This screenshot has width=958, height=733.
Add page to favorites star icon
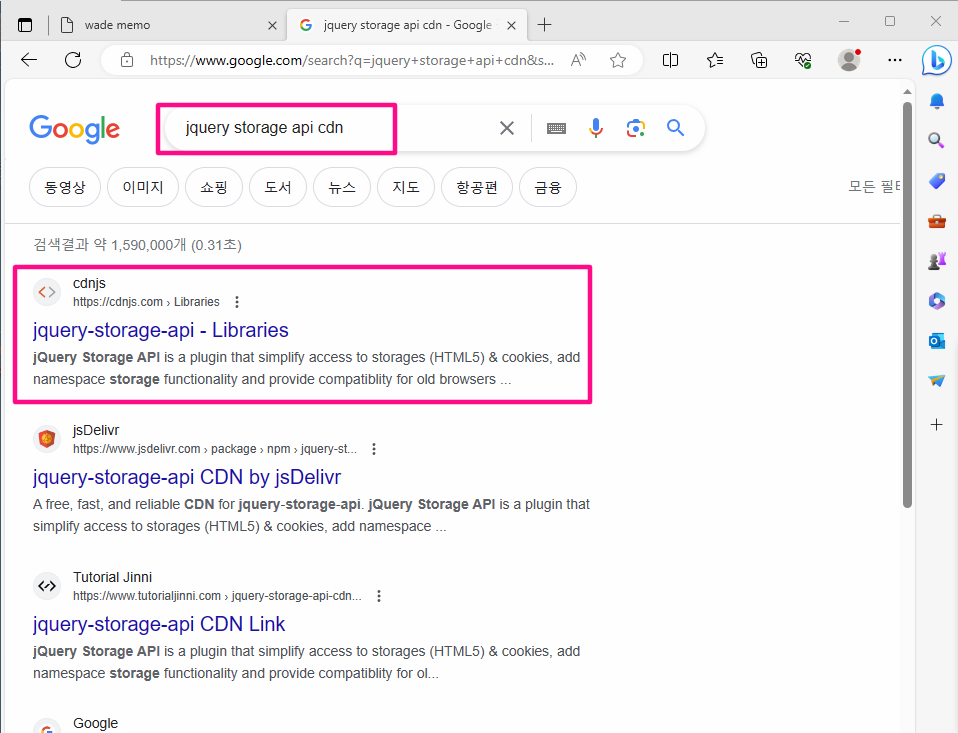click(618, 60)
